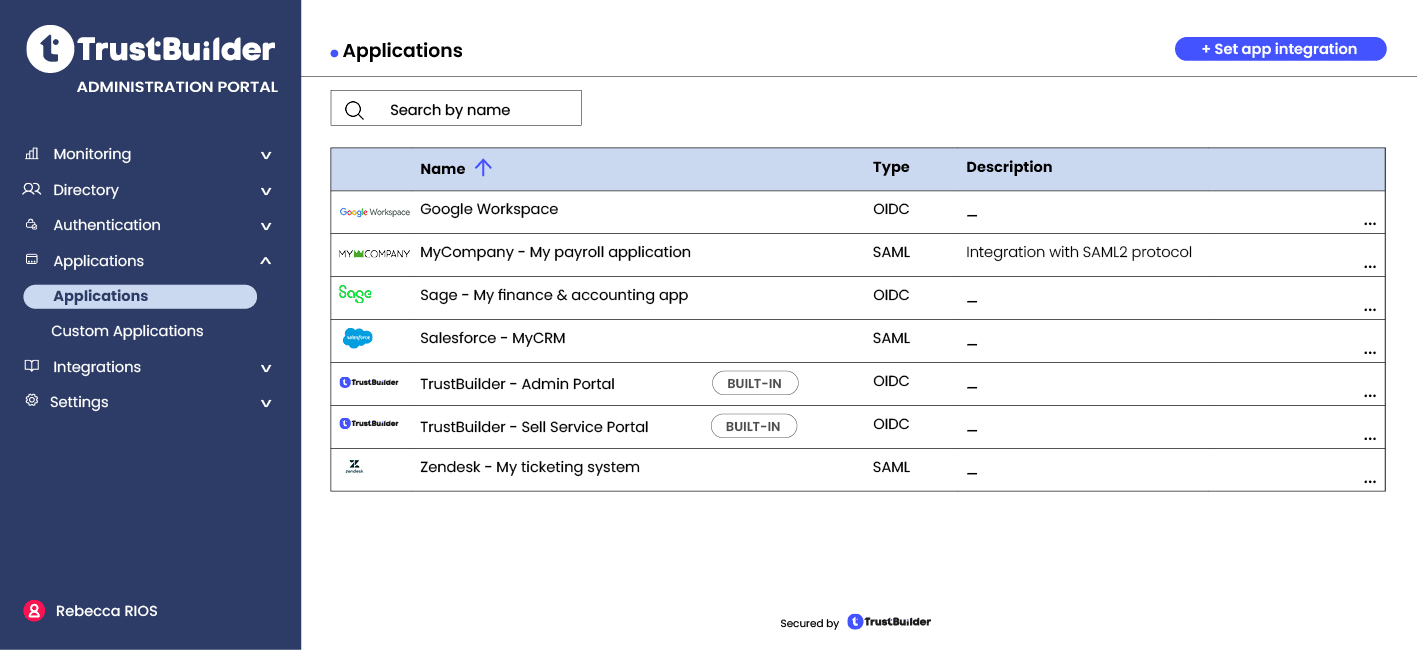Open the three-dot menu for Sage row

[x=1370, y=311]
